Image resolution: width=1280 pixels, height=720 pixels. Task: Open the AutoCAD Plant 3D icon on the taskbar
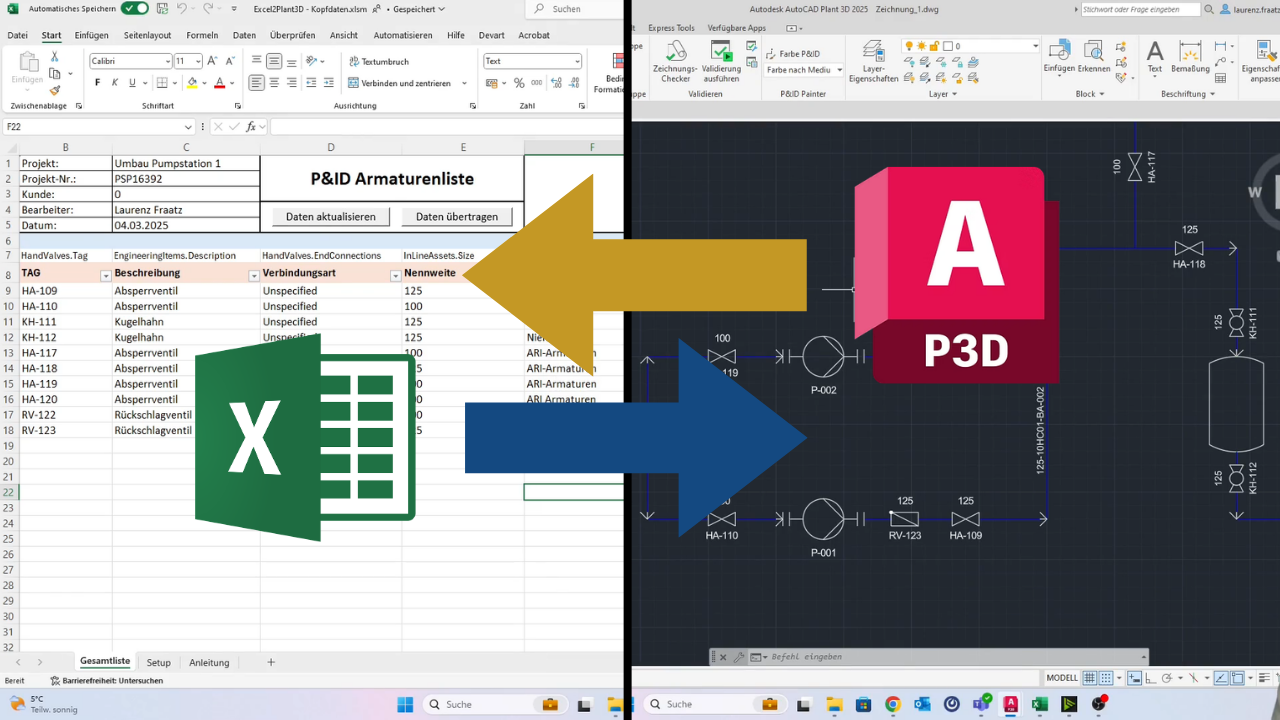1011,704
